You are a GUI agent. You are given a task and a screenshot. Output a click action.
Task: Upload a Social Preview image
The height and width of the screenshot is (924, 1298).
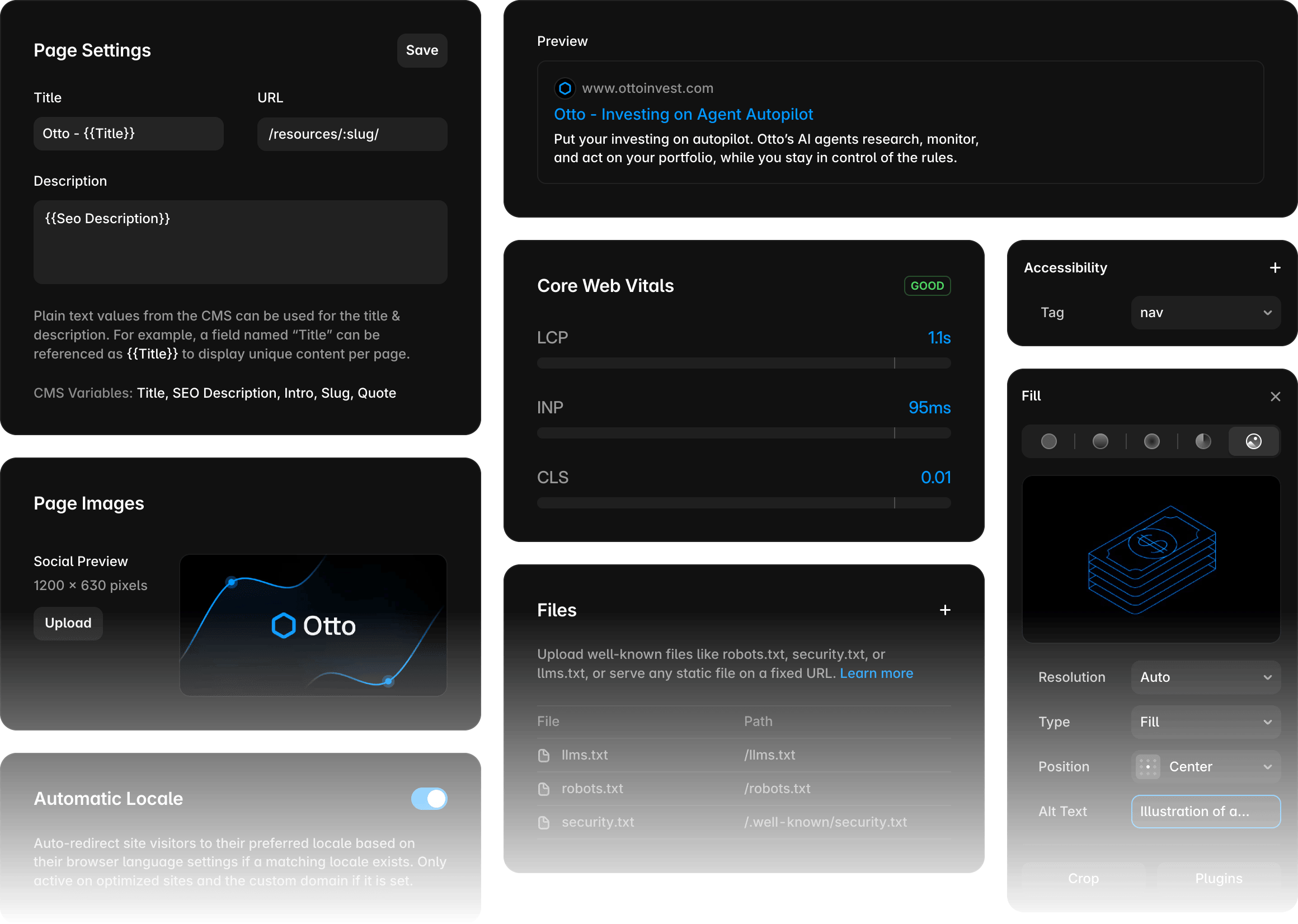tap(68, 623)
